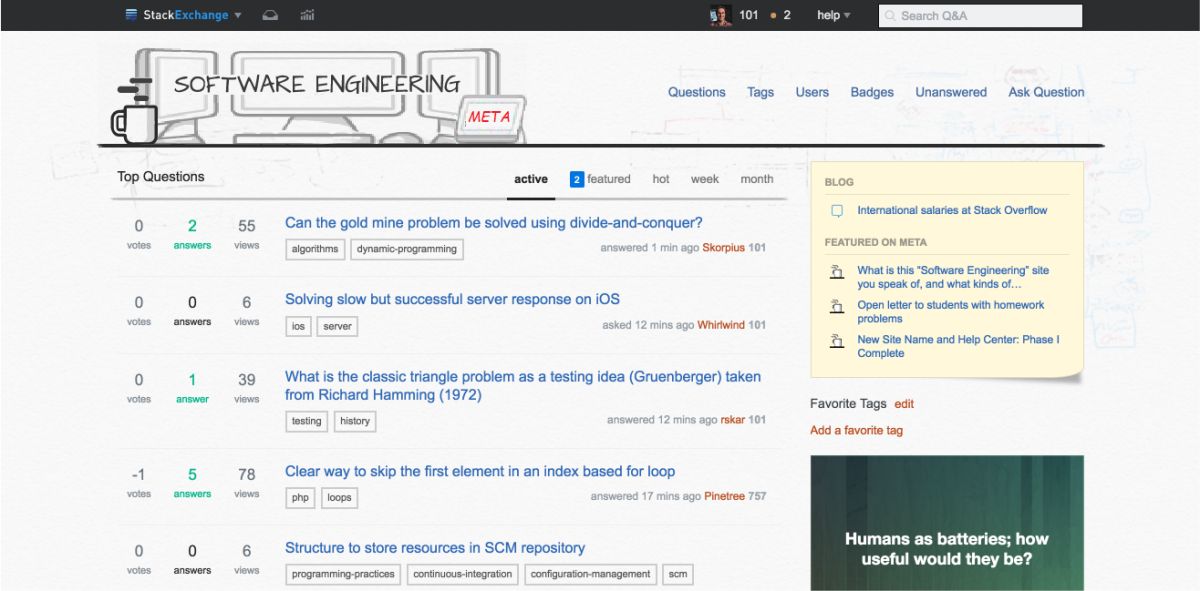Click the 2 answers count on gold mine question

(x=192, y=233)
